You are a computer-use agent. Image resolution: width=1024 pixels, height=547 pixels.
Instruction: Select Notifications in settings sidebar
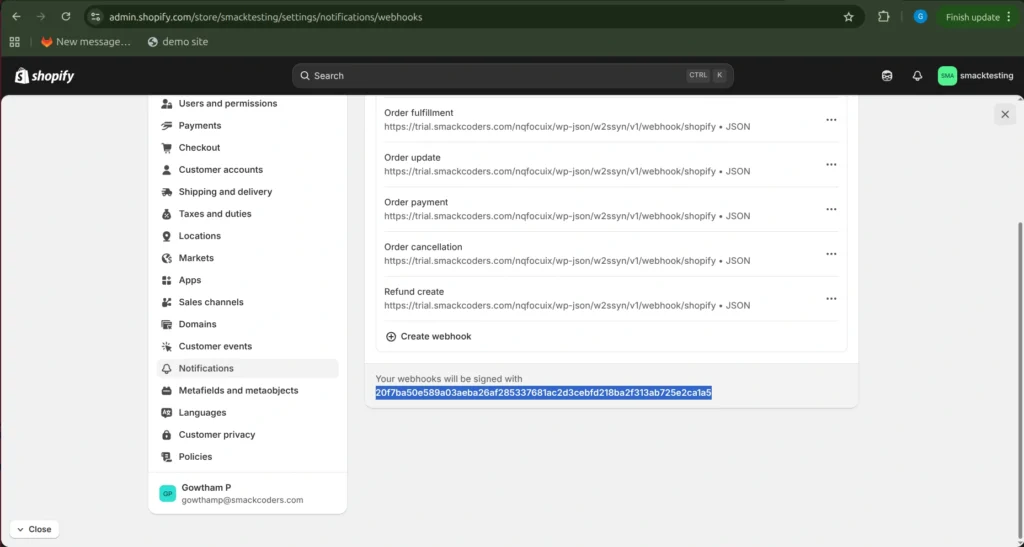pyautogui.click(x=248, y=368)
